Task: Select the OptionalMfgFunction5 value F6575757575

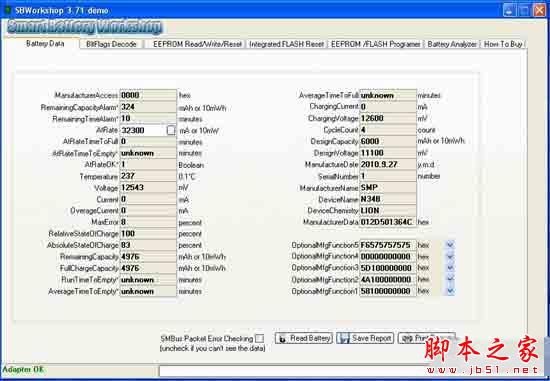Action: point(385,245)
